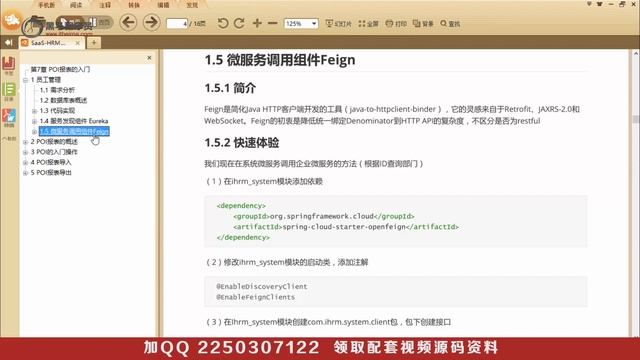The width and height of the screenshot is (640, 360).
Task: Open outline entry '第7章 POI报表的入门'
Action: (x=60, y=69)
